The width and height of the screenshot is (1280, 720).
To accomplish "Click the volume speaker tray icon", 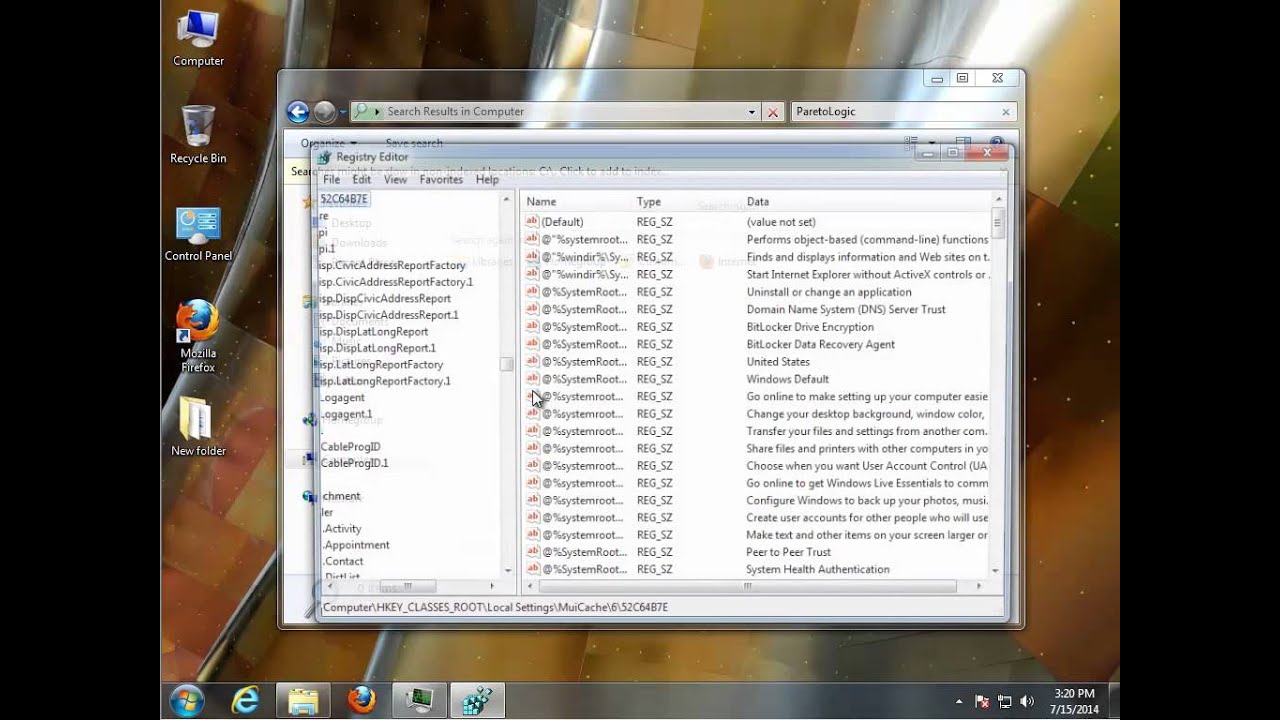I will click(x=1028, y=701).
